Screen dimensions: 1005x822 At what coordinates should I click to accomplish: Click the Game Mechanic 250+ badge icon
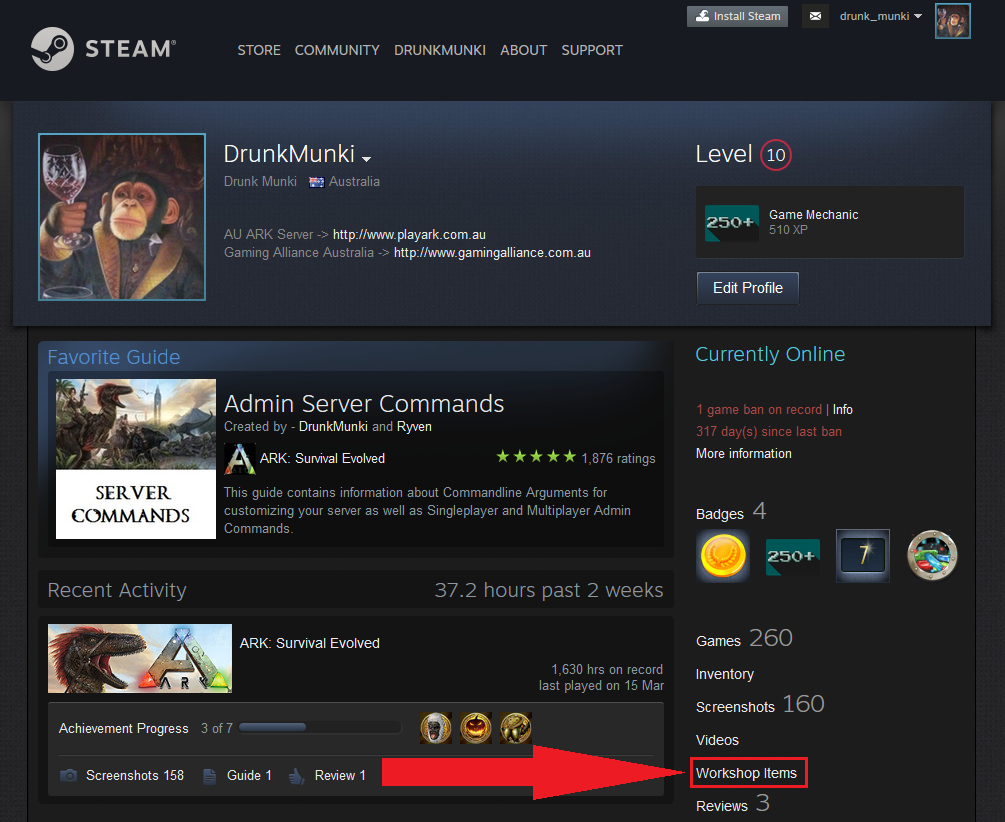tap(731, 222)
